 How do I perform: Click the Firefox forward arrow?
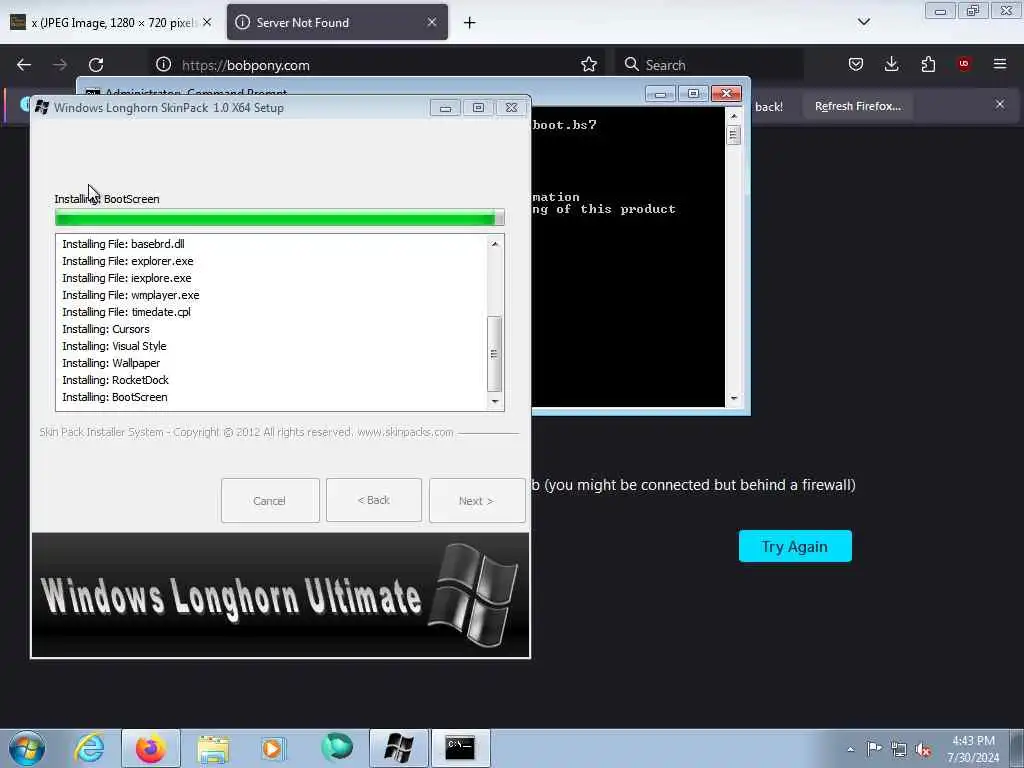click(x=60, y=65)
